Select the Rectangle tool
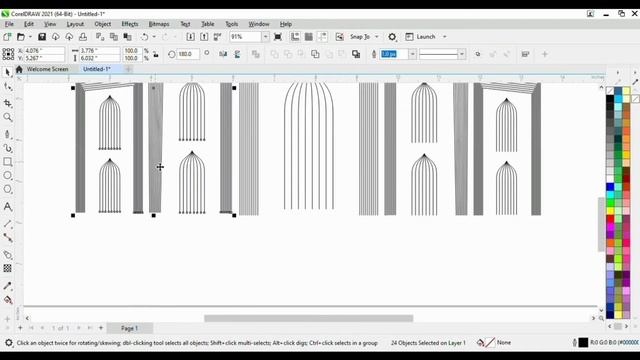This screenshot has width=640, height=360. pos(7,162)
